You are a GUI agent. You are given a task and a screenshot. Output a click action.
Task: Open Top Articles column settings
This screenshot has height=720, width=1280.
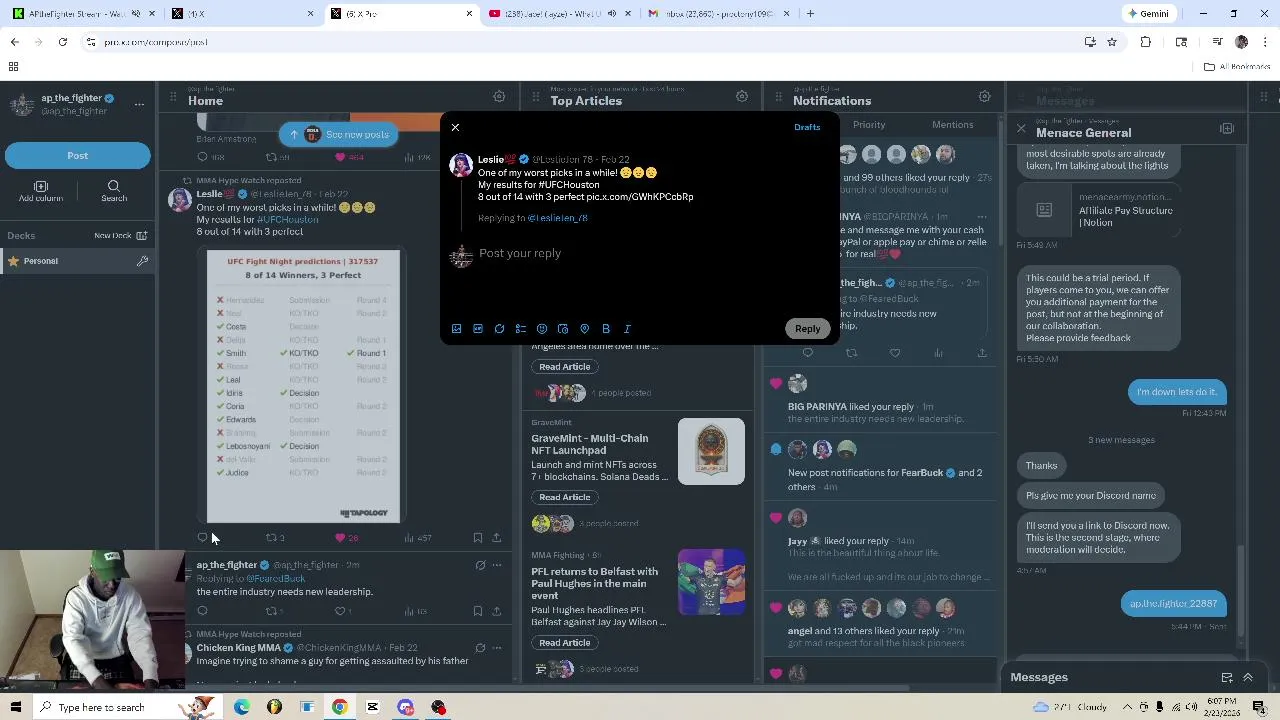pyautogui.click(x=742, y=97)
